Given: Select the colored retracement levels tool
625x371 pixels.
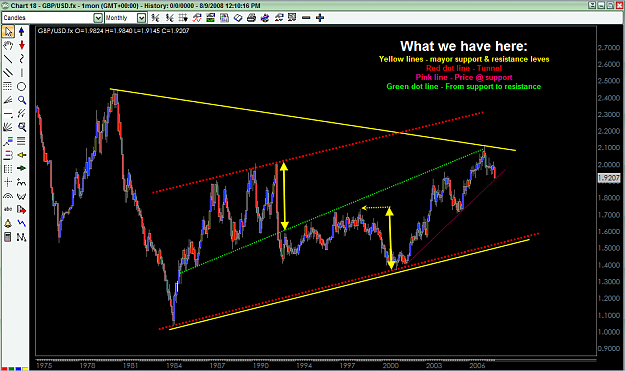Looking at the screenshot, I should tap(8, 141).
